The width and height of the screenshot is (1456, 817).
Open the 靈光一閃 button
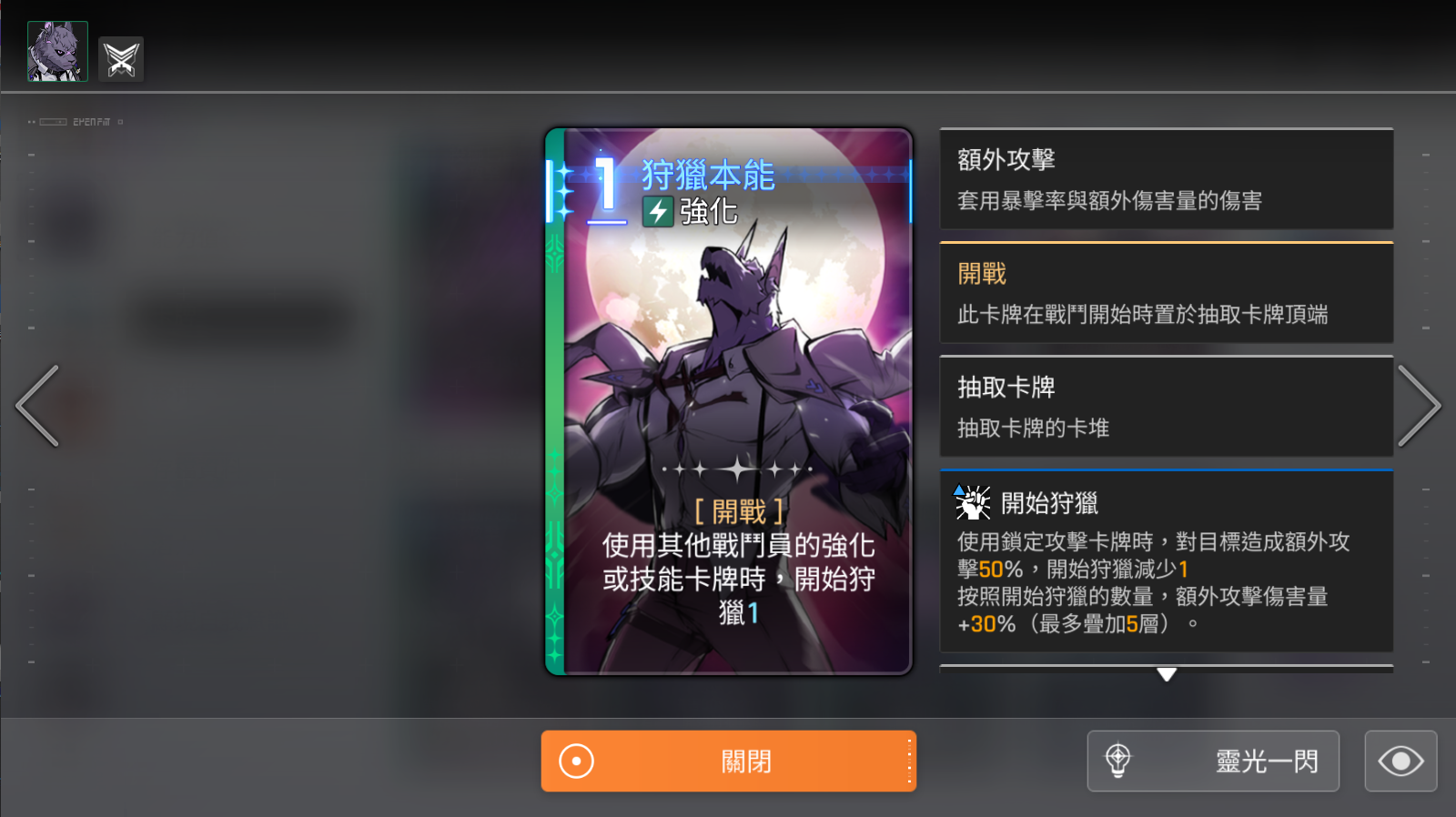[x=1213, y=761]
